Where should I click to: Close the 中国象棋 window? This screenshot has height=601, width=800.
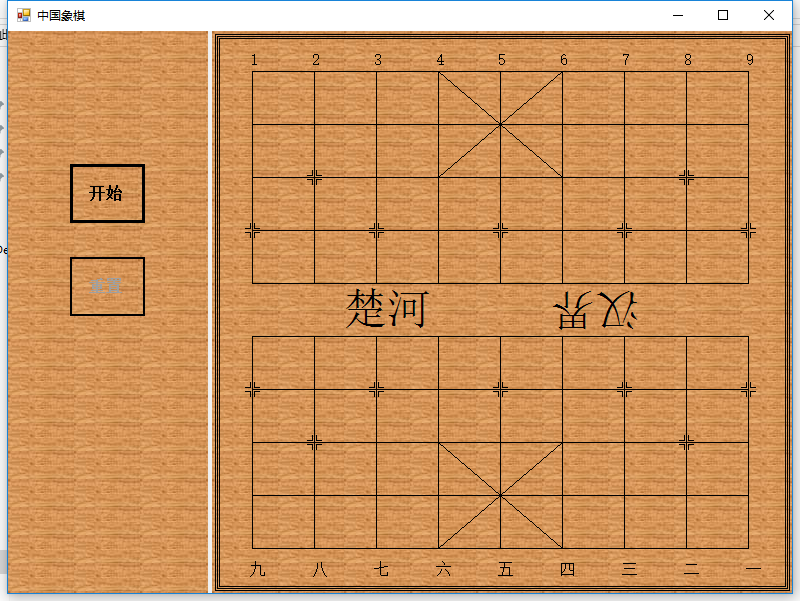[768, 15]
